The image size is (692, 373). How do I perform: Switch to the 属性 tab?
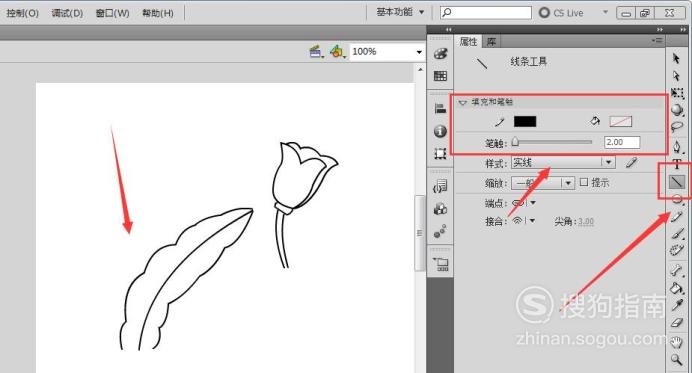468,41
